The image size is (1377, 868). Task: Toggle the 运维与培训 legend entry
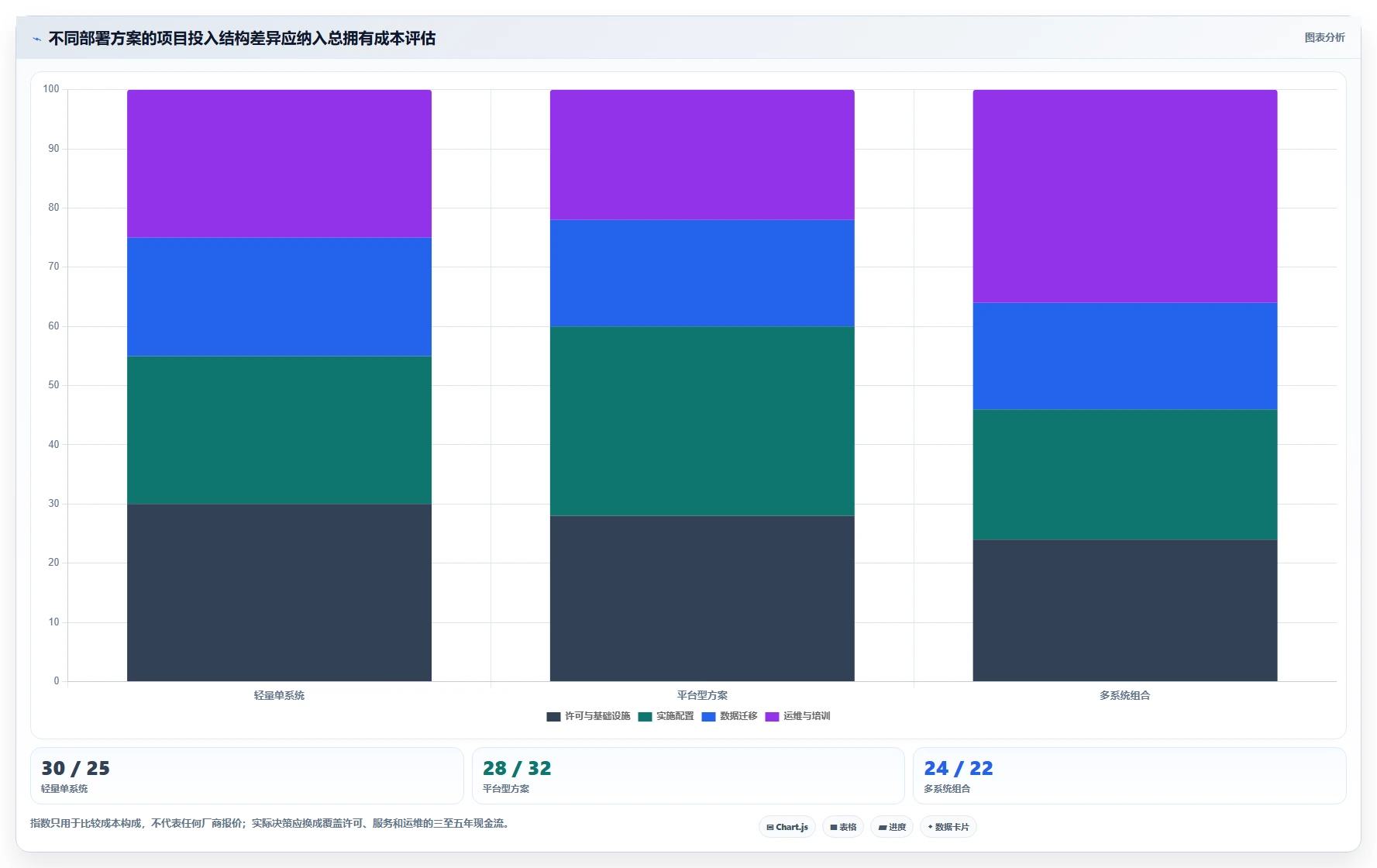pyautogui.click(x=797, y=716)
